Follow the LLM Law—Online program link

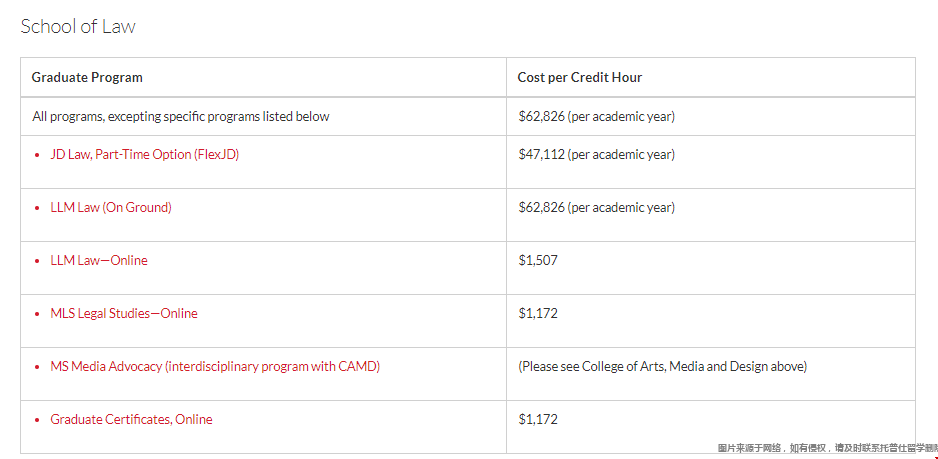click(99, 260)
